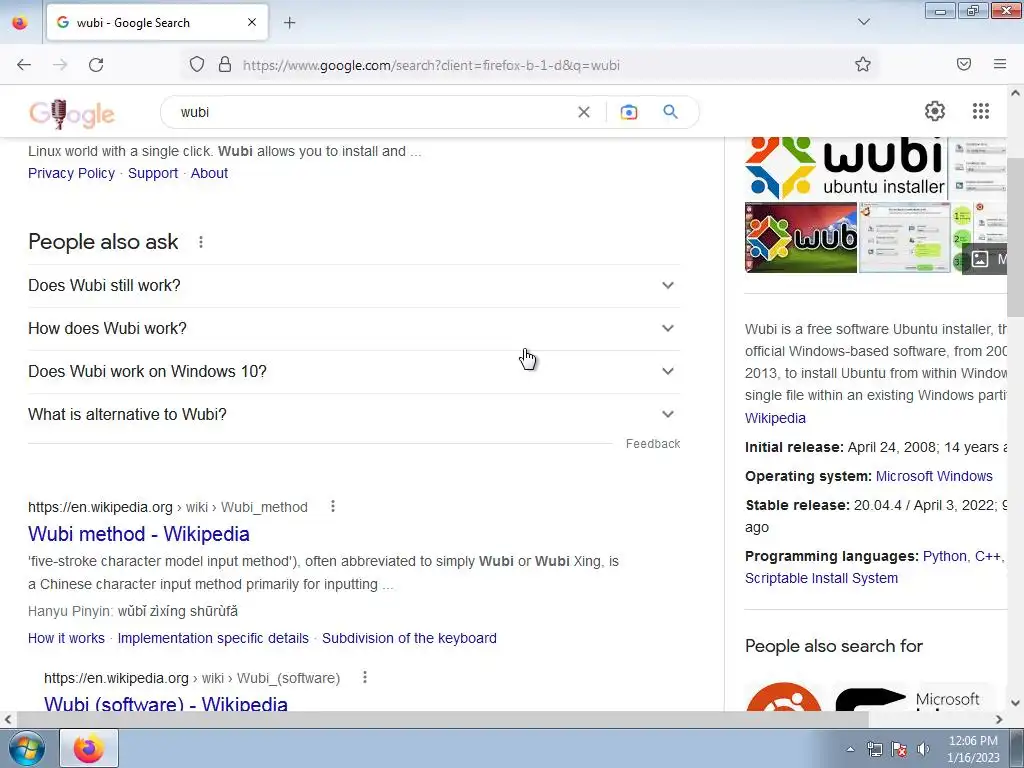The width and height of the screenshot is (1024, 768).
Task: Open Wubi method - Wikipedia result
Action: (x=138, y=534)
